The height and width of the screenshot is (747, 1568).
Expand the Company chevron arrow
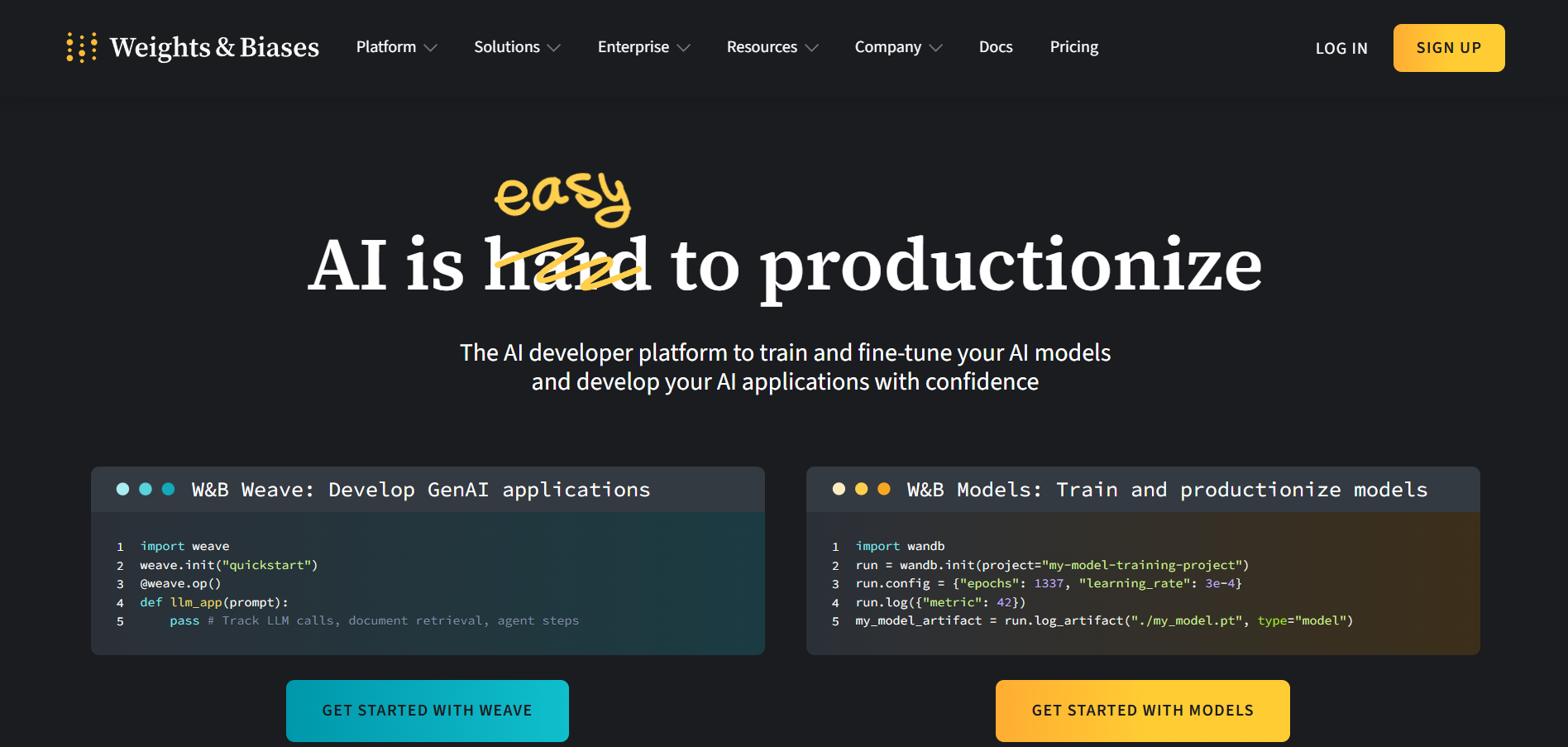(x=935, y=48)
